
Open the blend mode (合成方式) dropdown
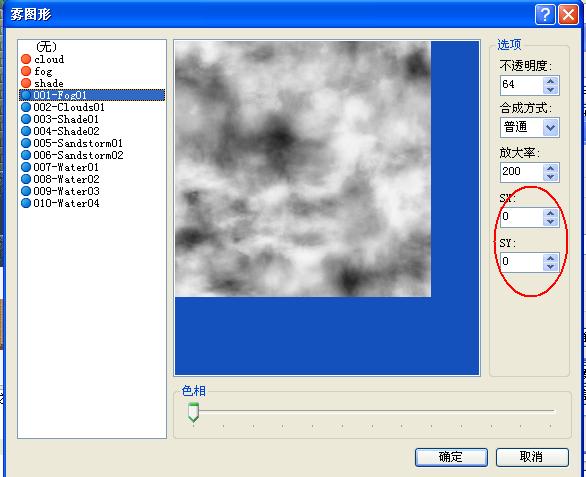[550, 127]
